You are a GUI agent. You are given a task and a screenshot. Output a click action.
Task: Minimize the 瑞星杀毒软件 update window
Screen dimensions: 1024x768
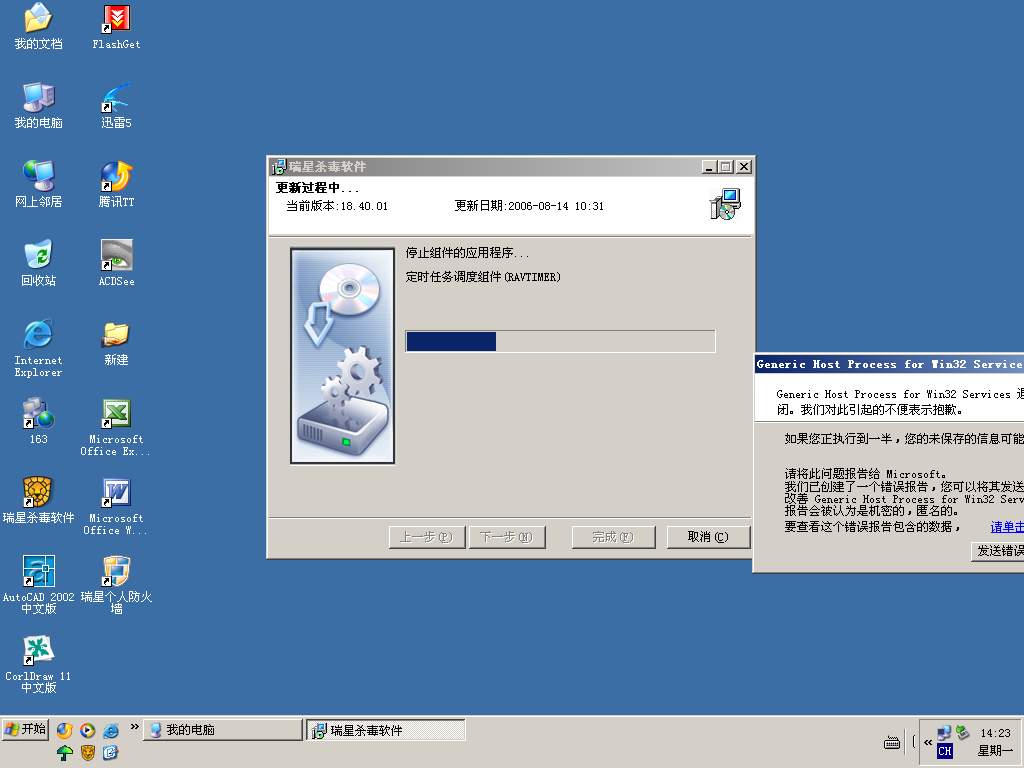tap(709, 167)
